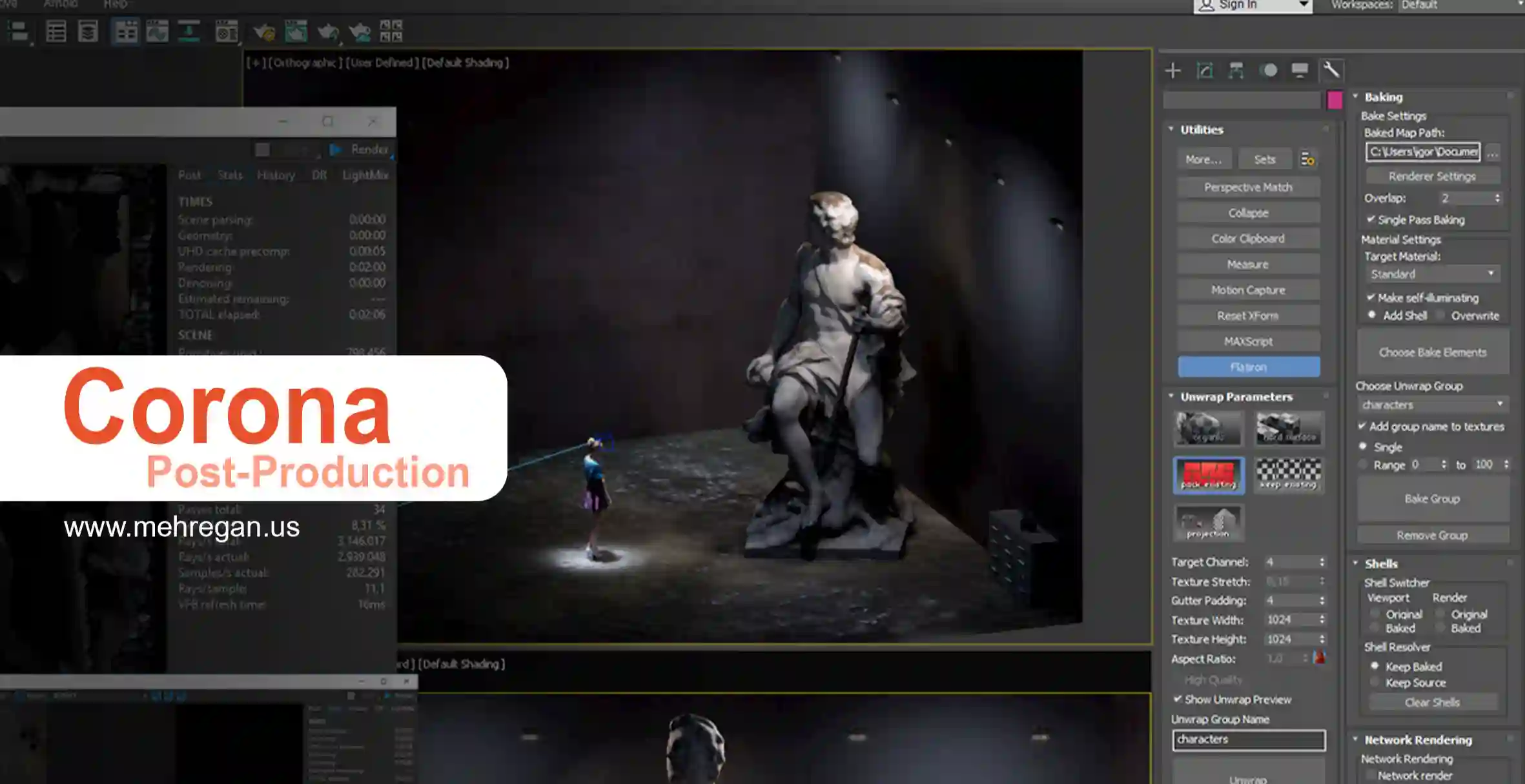The image size is (1525, 784).
Task: Click the Perspective Match button
Action: pos(1248,187)
